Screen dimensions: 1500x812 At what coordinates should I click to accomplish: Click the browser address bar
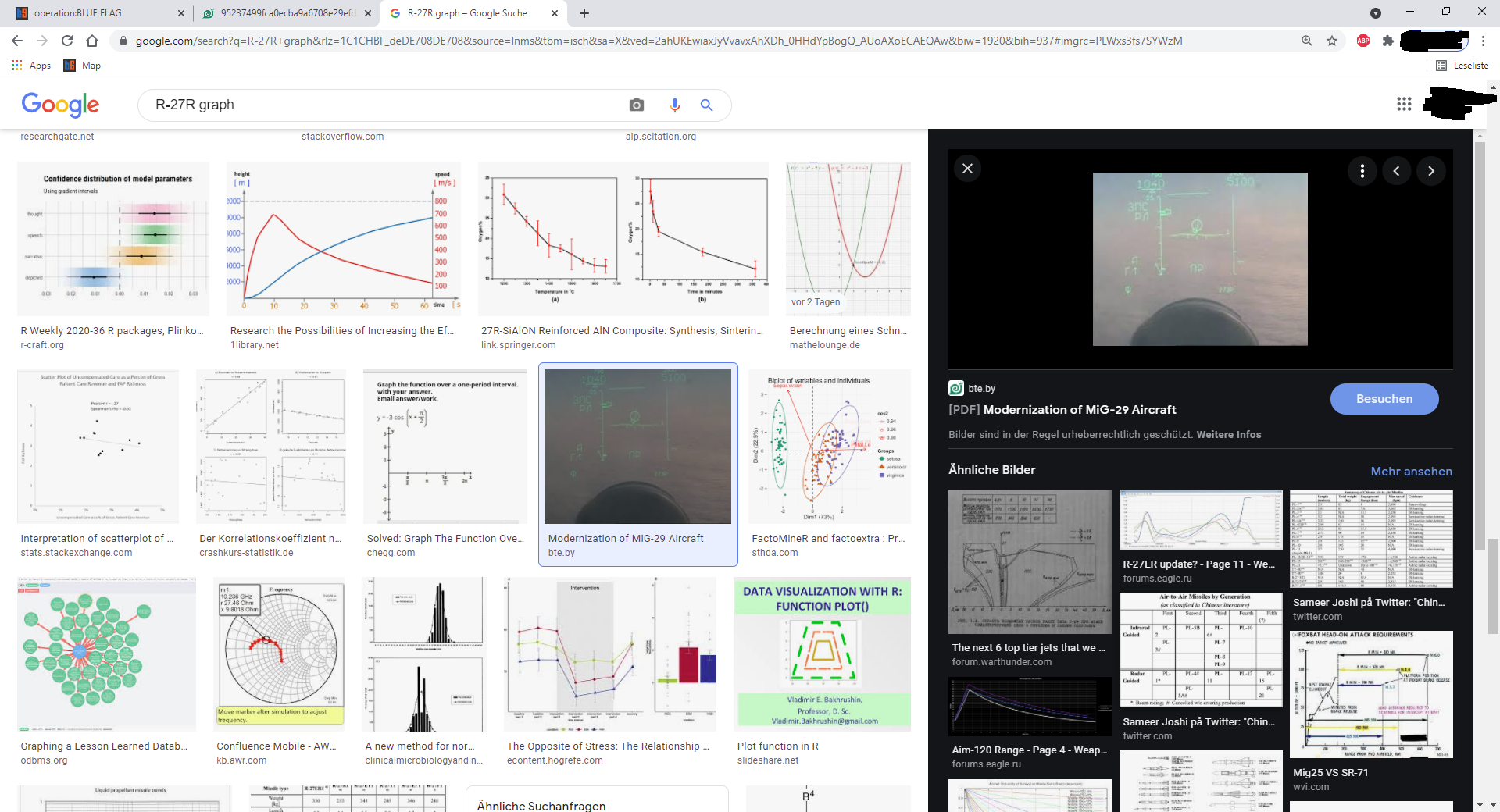click(703, 41)
